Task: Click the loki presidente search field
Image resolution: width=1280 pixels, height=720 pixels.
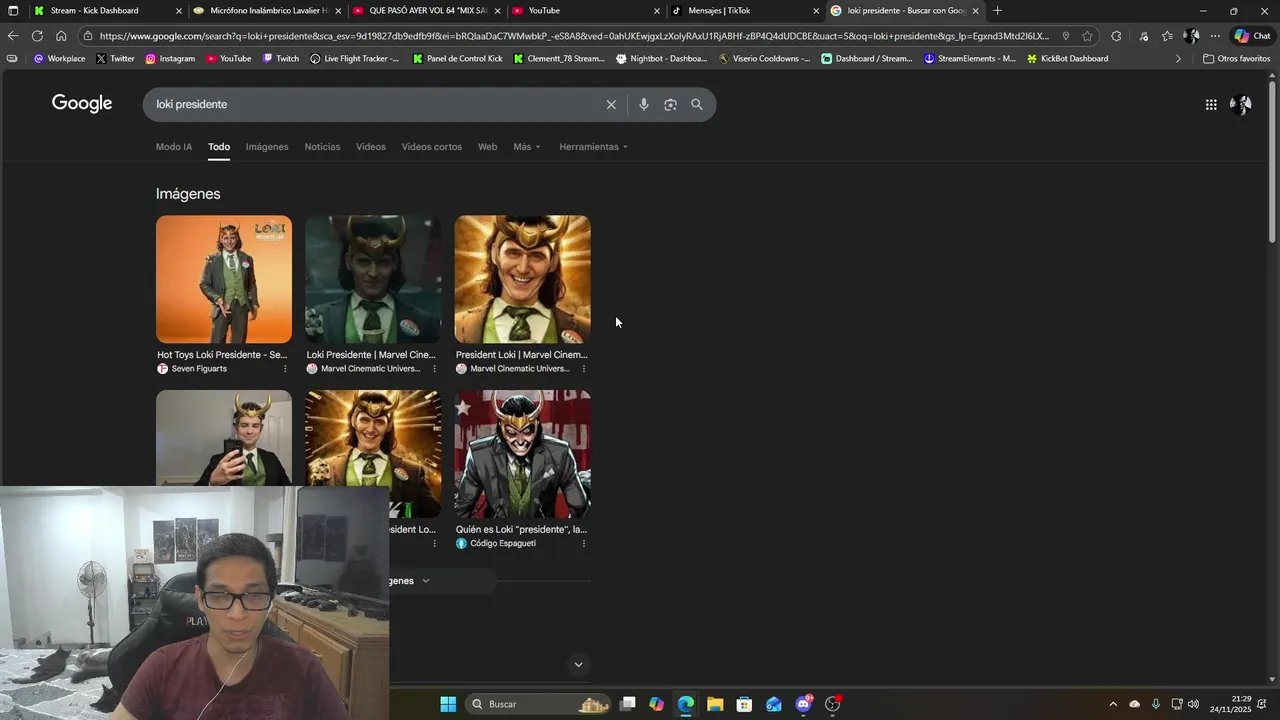Action: coord(375,105)
